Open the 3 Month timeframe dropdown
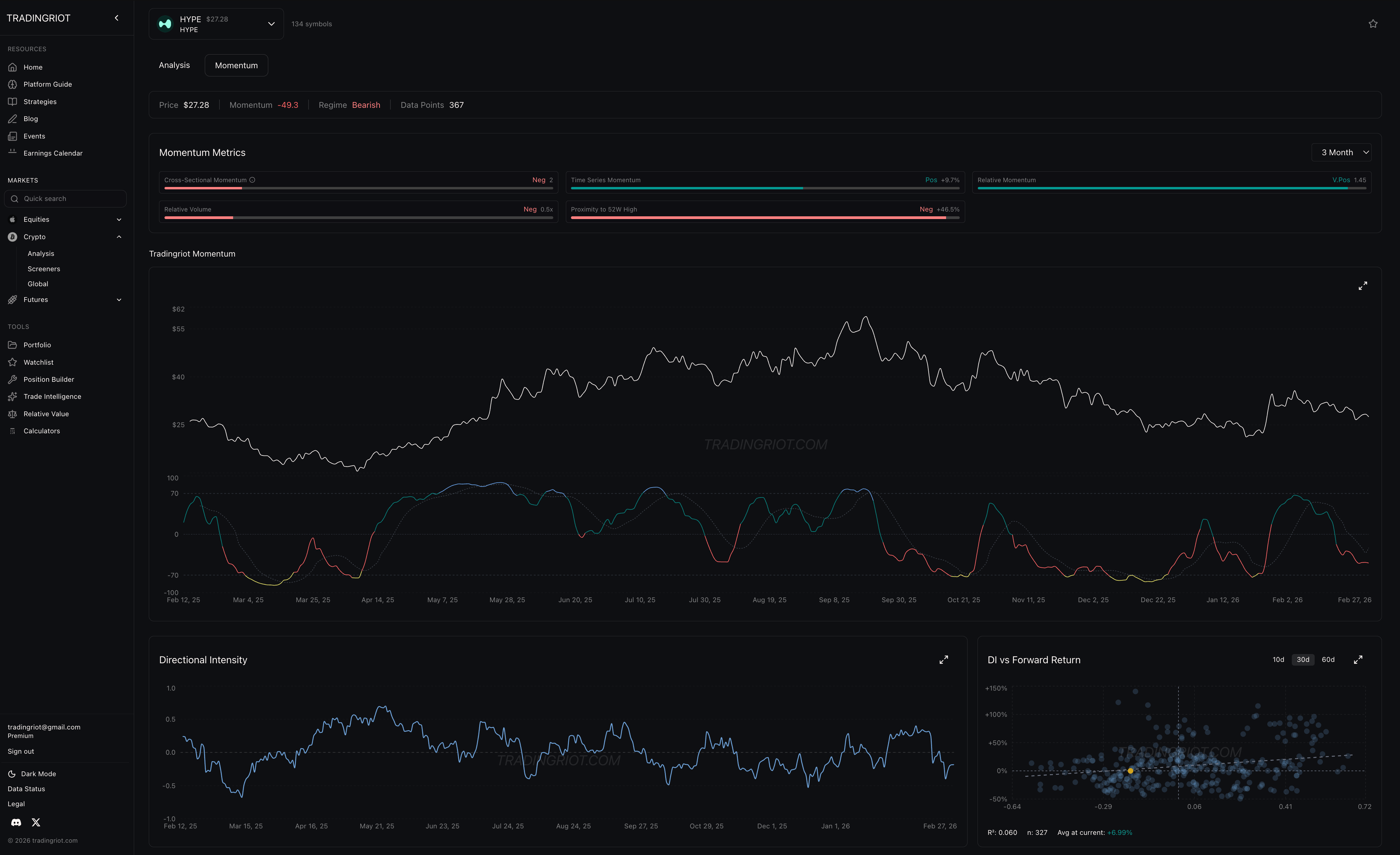 (1341, 152)
